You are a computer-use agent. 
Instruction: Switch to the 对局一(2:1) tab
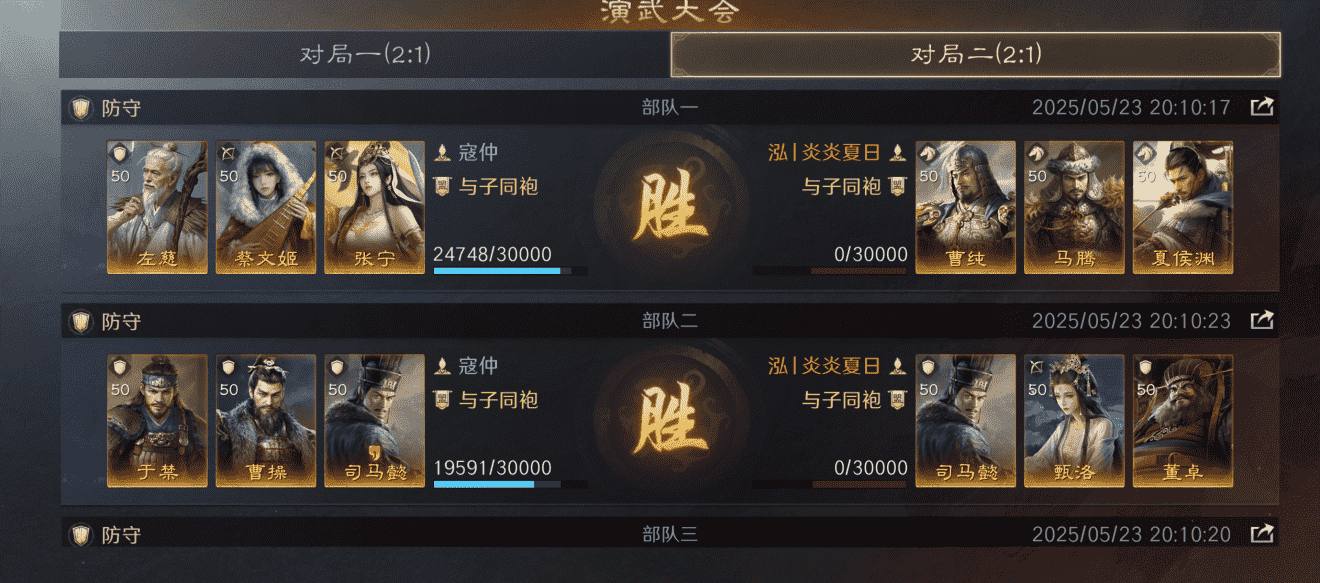point(365,54)
